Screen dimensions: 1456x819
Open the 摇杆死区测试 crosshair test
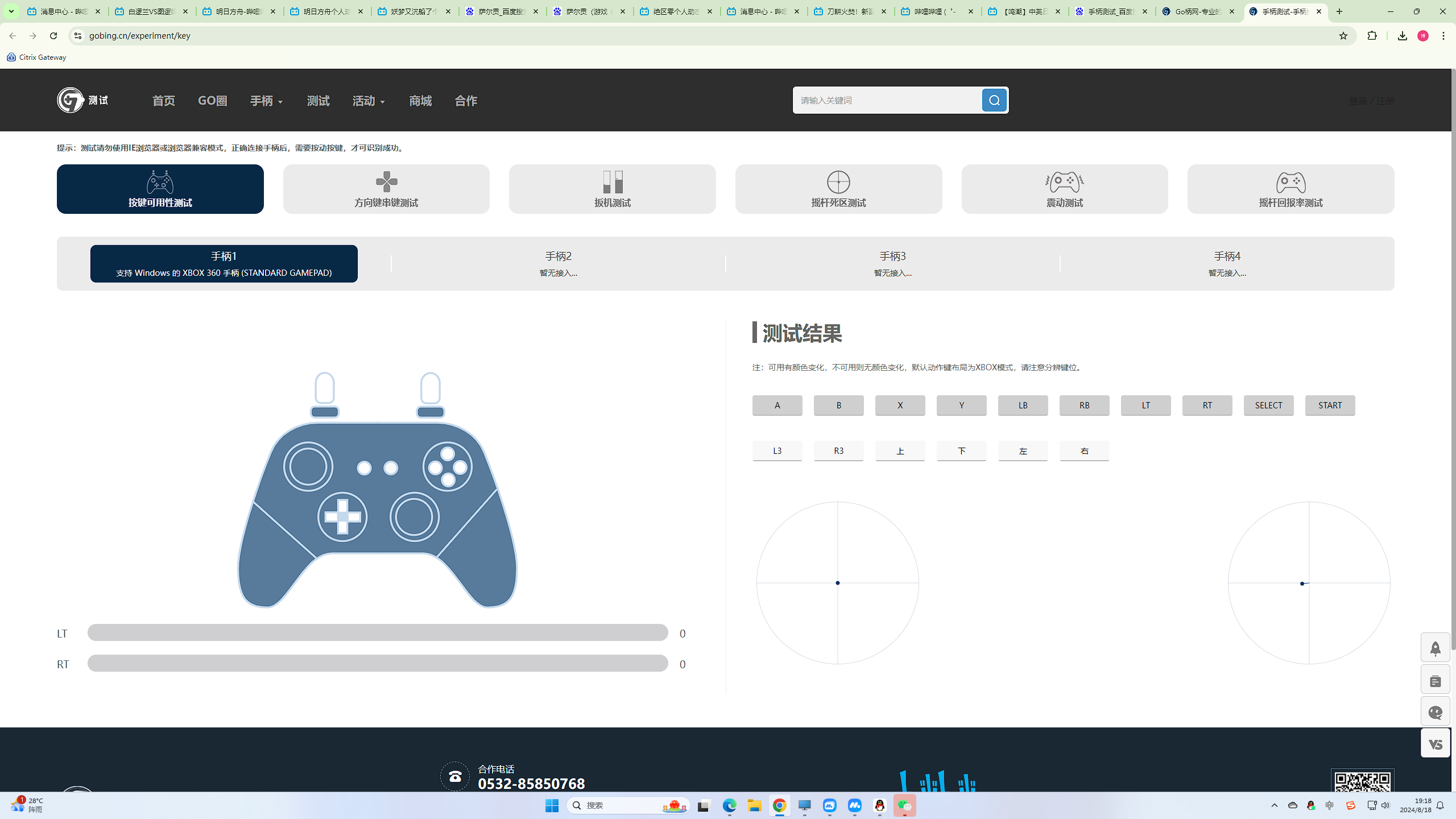coord(838,189)
